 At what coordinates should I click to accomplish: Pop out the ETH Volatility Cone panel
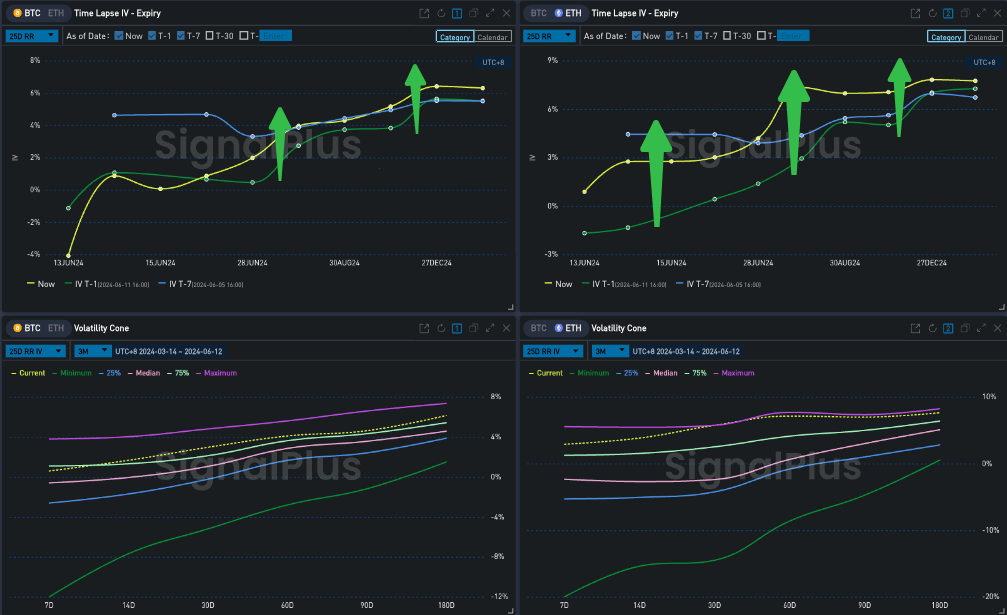tap(914, 328)
